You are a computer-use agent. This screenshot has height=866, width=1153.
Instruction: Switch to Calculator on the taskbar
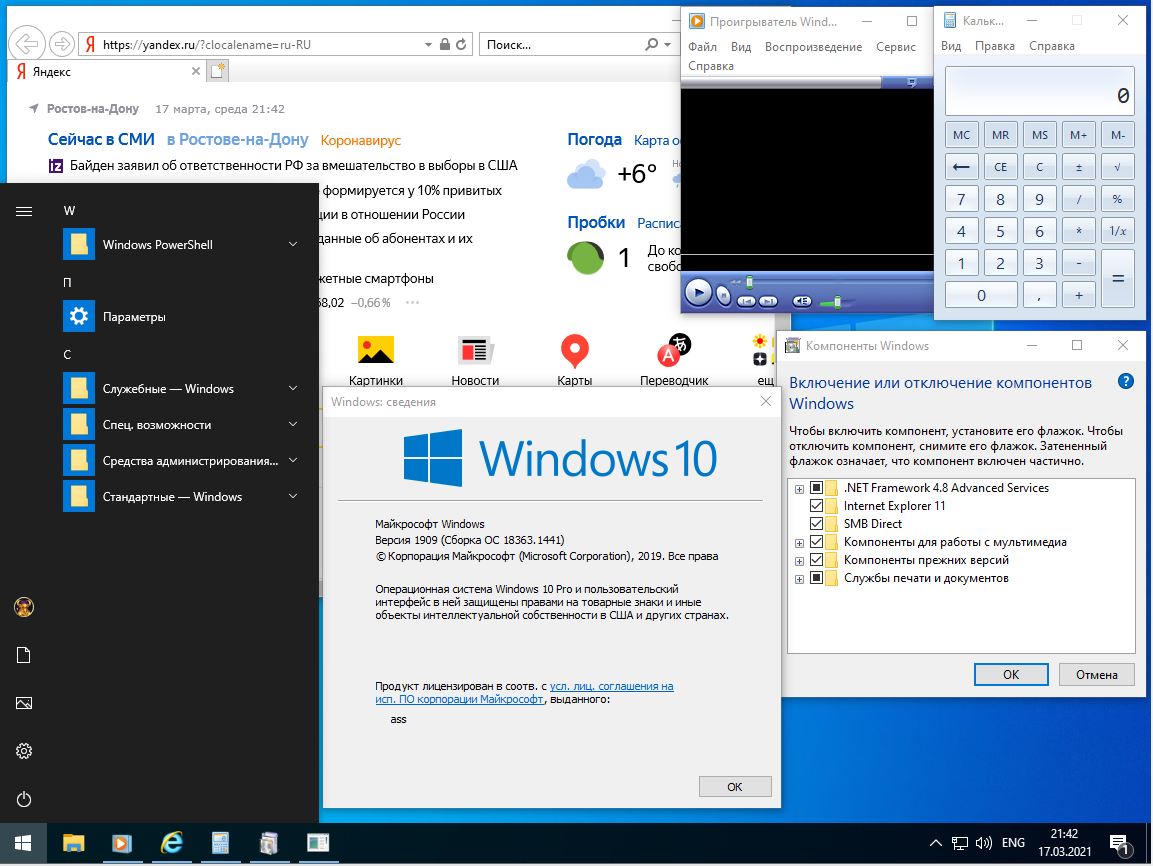coord(221,843)
